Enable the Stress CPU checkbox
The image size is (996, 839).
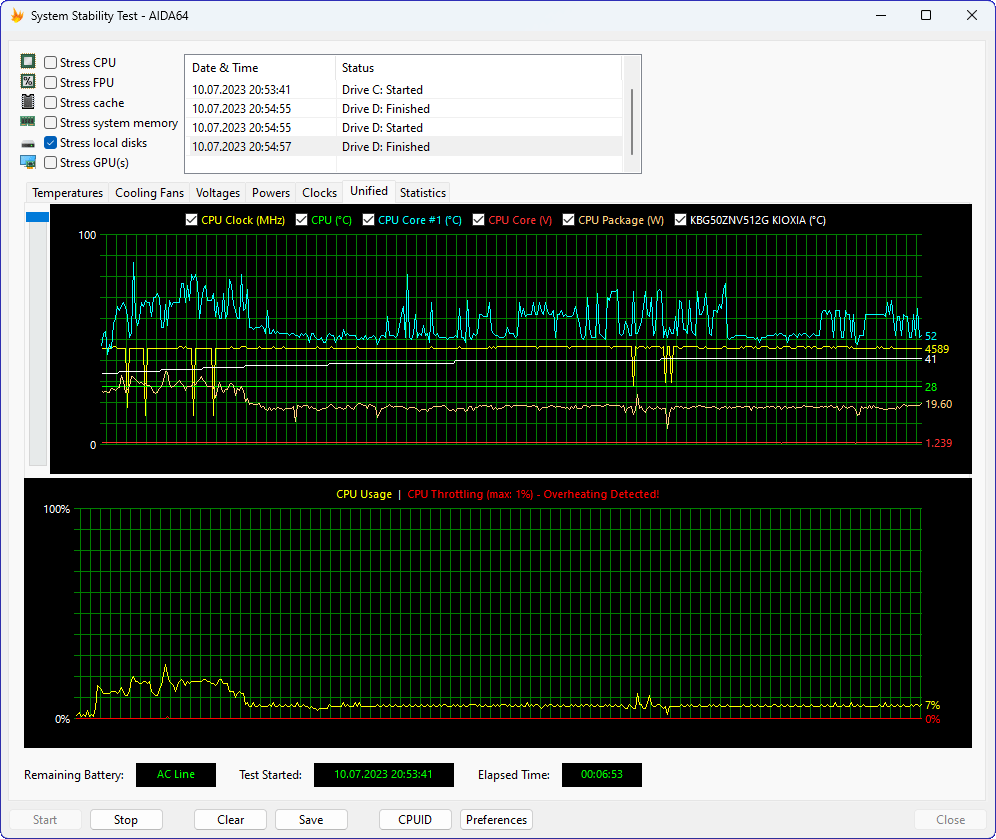(x=50, y=63)
